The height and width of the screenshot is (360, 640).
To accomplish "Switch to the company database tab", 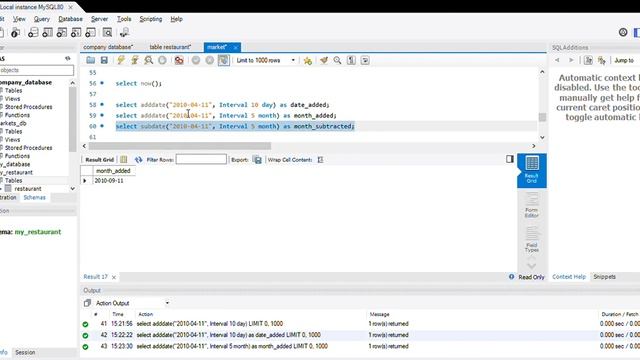I will 108,47.
